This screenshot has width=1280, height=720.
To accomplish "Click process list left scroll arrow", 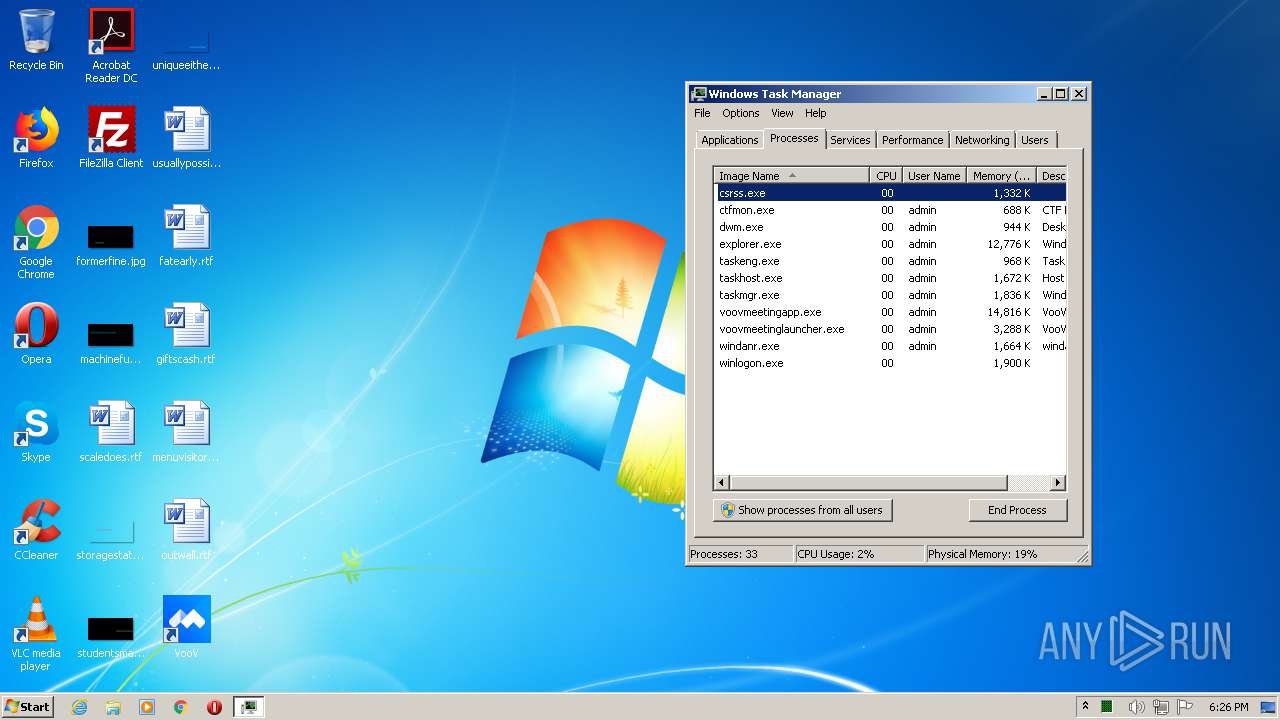I will 723,483.
